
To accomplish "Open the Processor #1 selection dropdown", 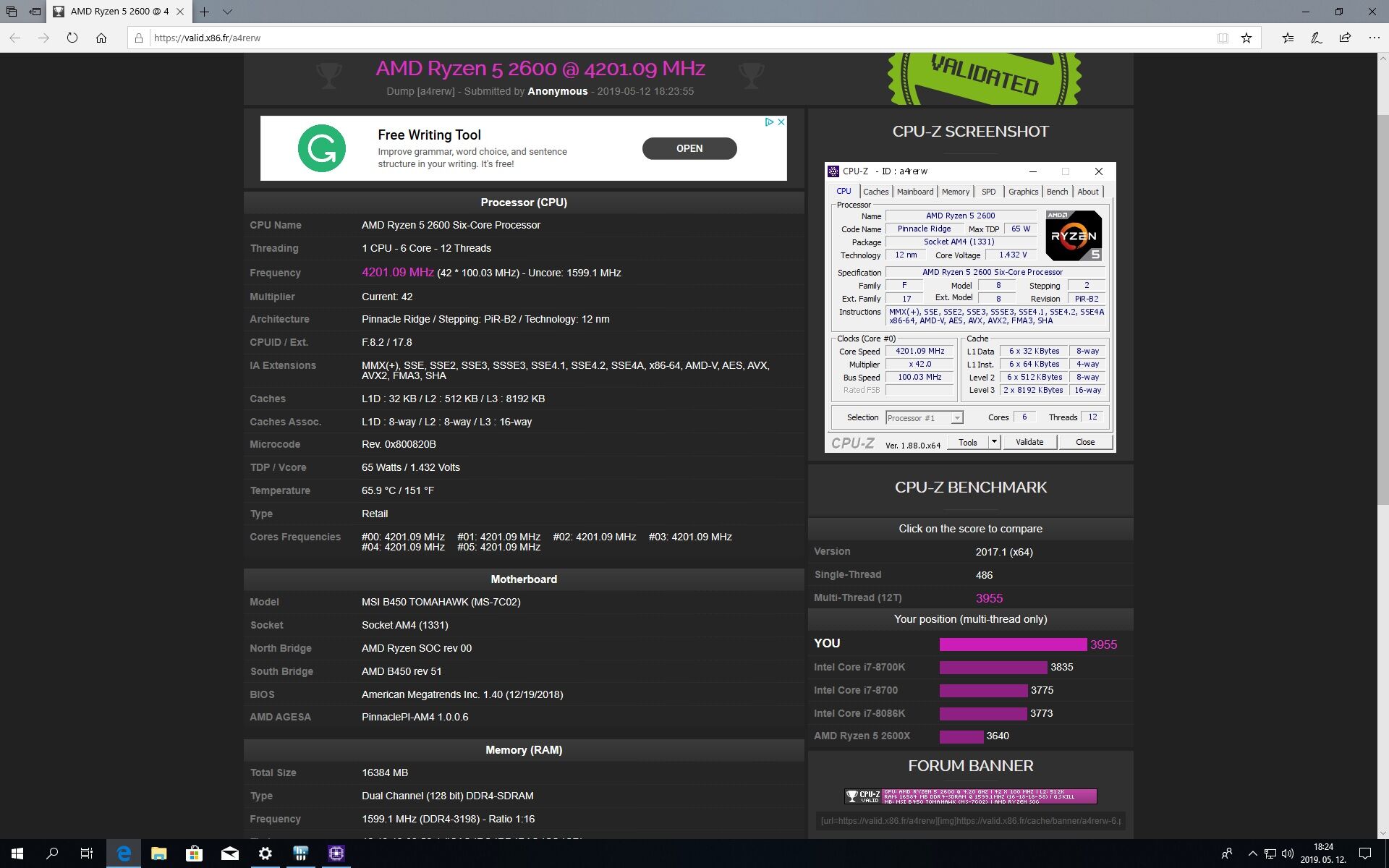I will 925,417.
